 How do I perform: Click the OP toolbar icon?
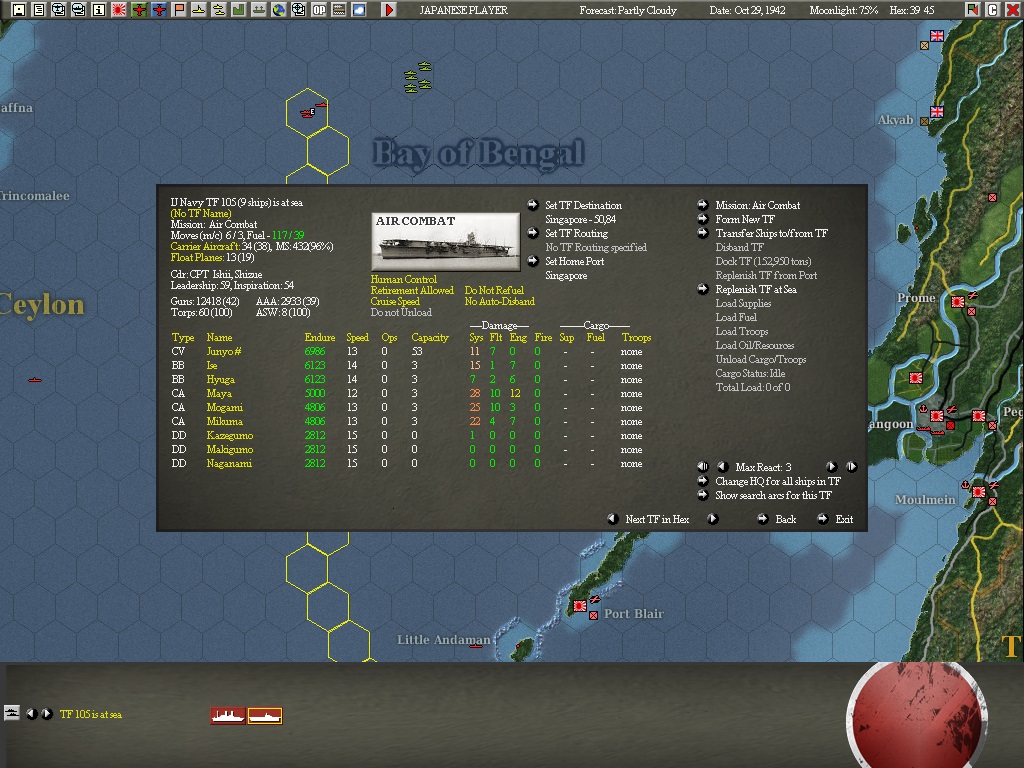(319, 10)
